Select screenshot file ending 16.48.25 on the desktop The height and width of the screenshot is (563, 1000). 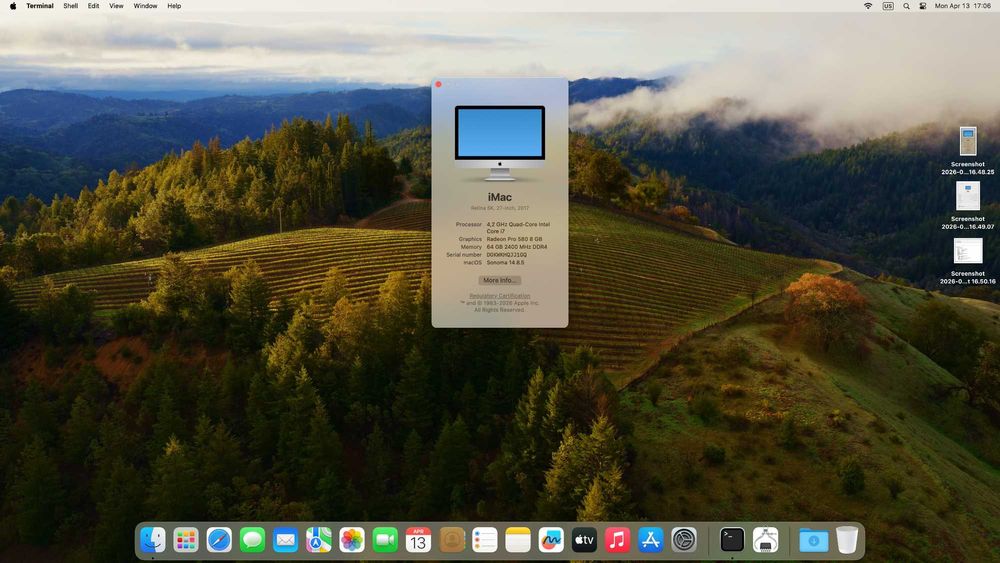pos(968,150)
